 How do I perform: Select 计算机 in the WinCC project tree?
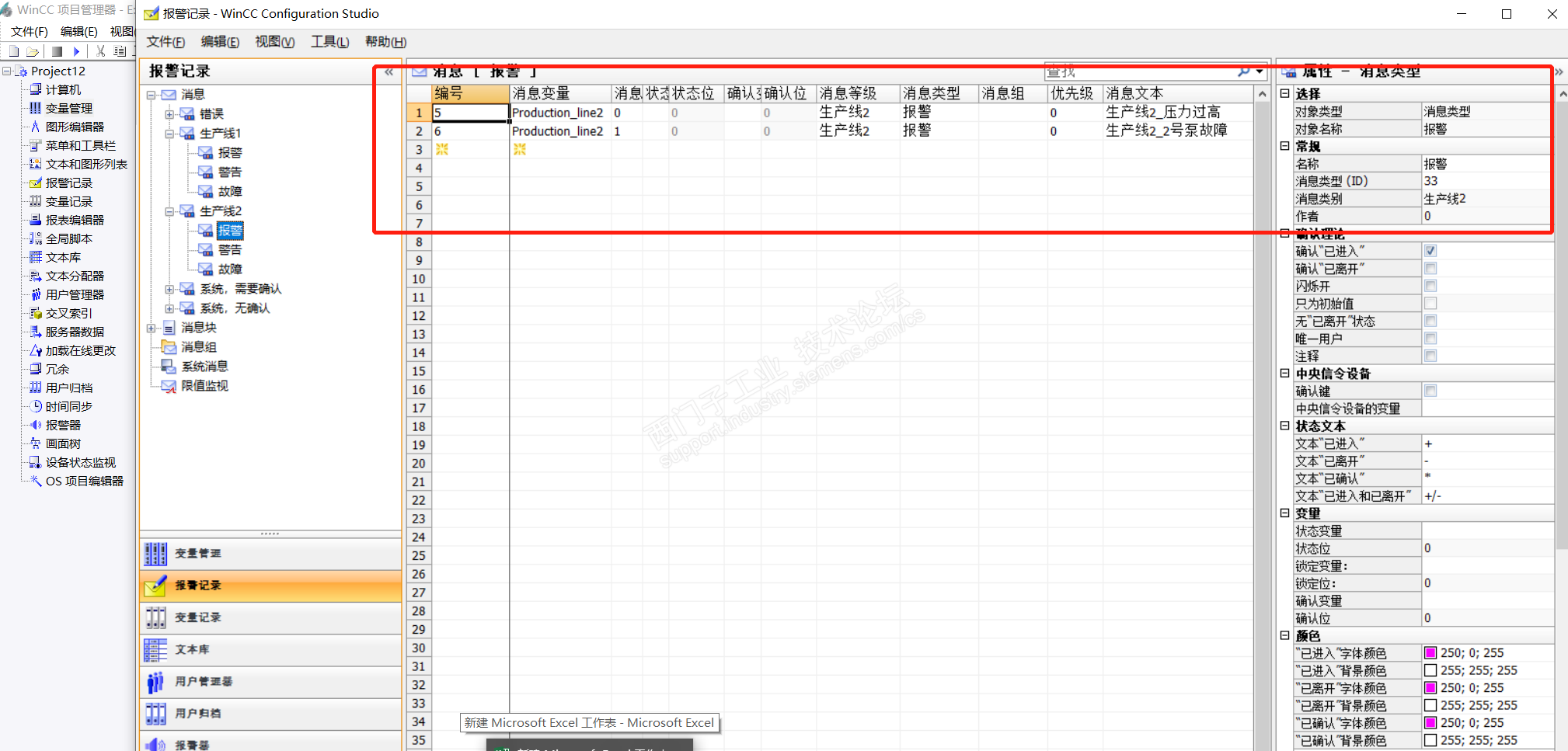click(x=63, y=89)
